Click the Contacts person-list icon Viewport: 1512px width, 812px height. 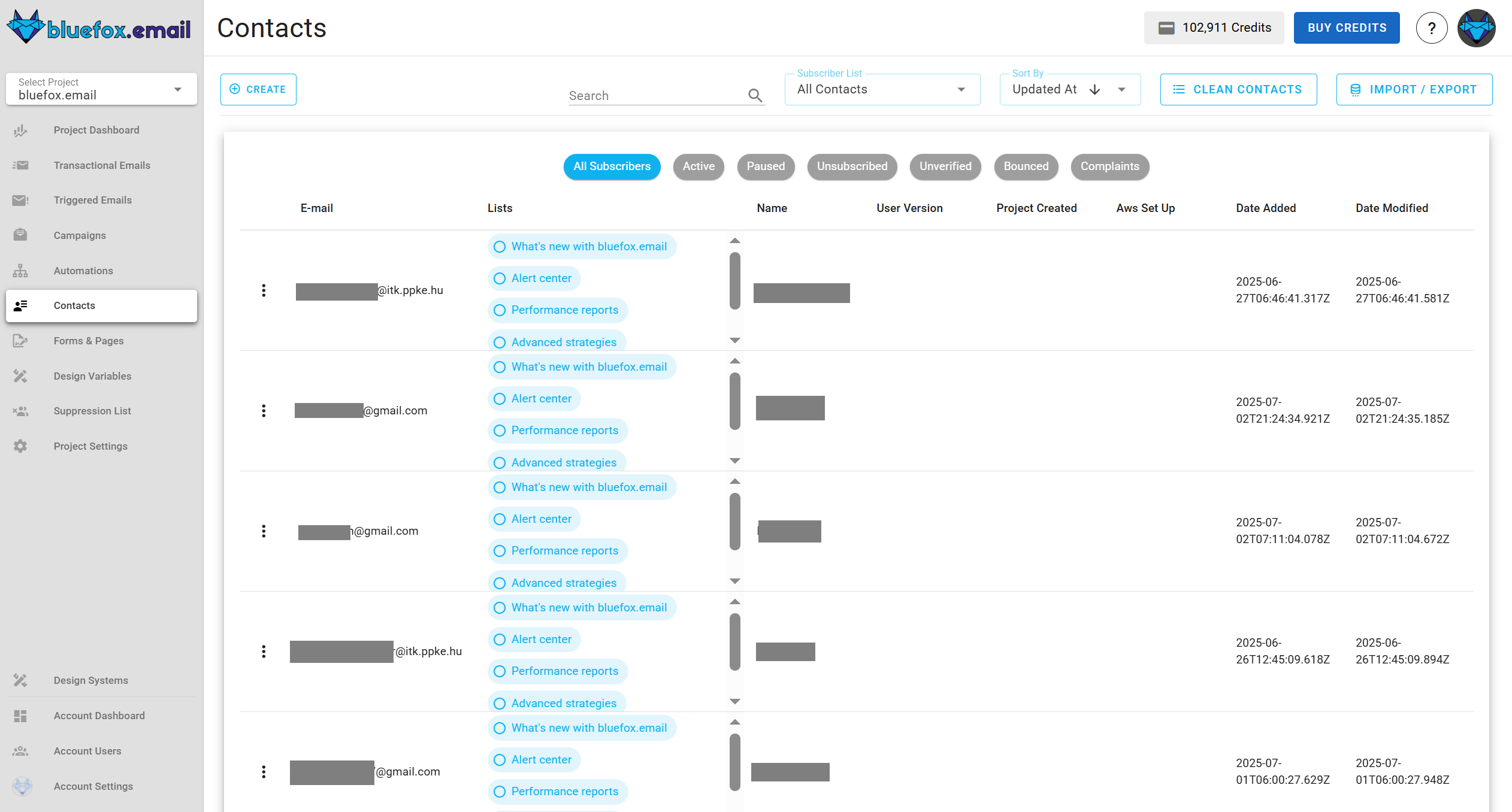click(x=20, y=305)
